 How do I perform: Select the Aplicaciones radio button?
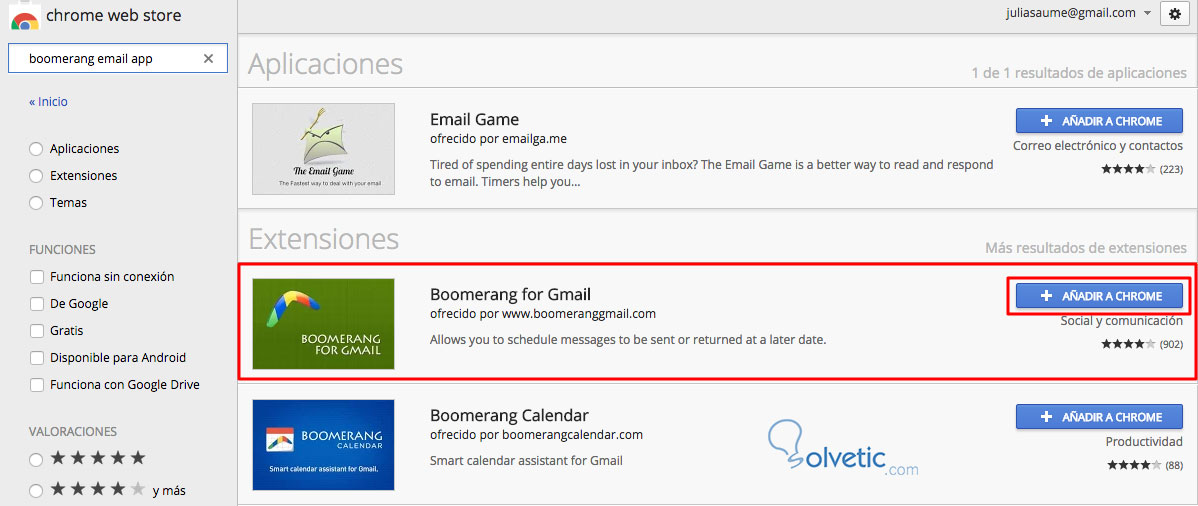[36, 149]
